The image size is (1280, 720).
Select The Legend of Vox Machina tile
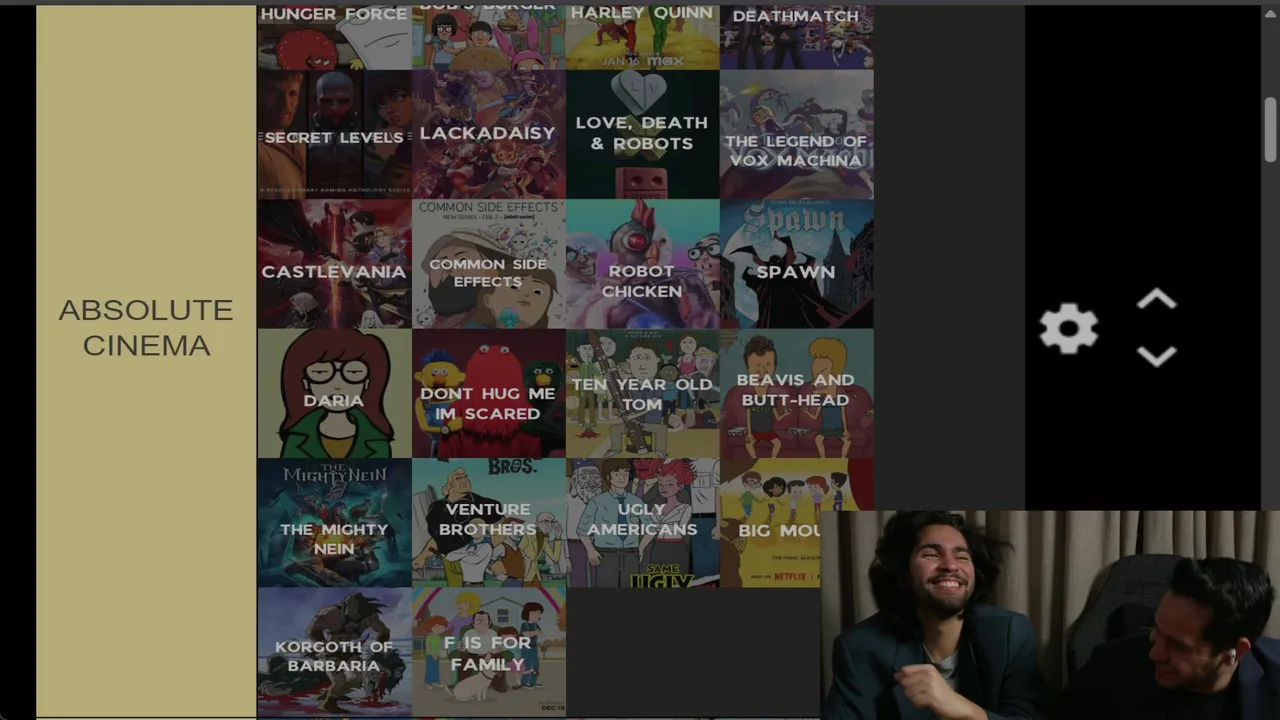pyautogui.click(x=796, y=135)
